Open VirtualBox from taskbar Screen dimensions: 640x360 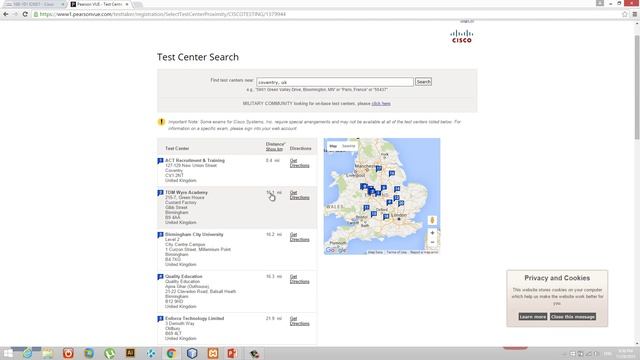click(x=192, y=353)
